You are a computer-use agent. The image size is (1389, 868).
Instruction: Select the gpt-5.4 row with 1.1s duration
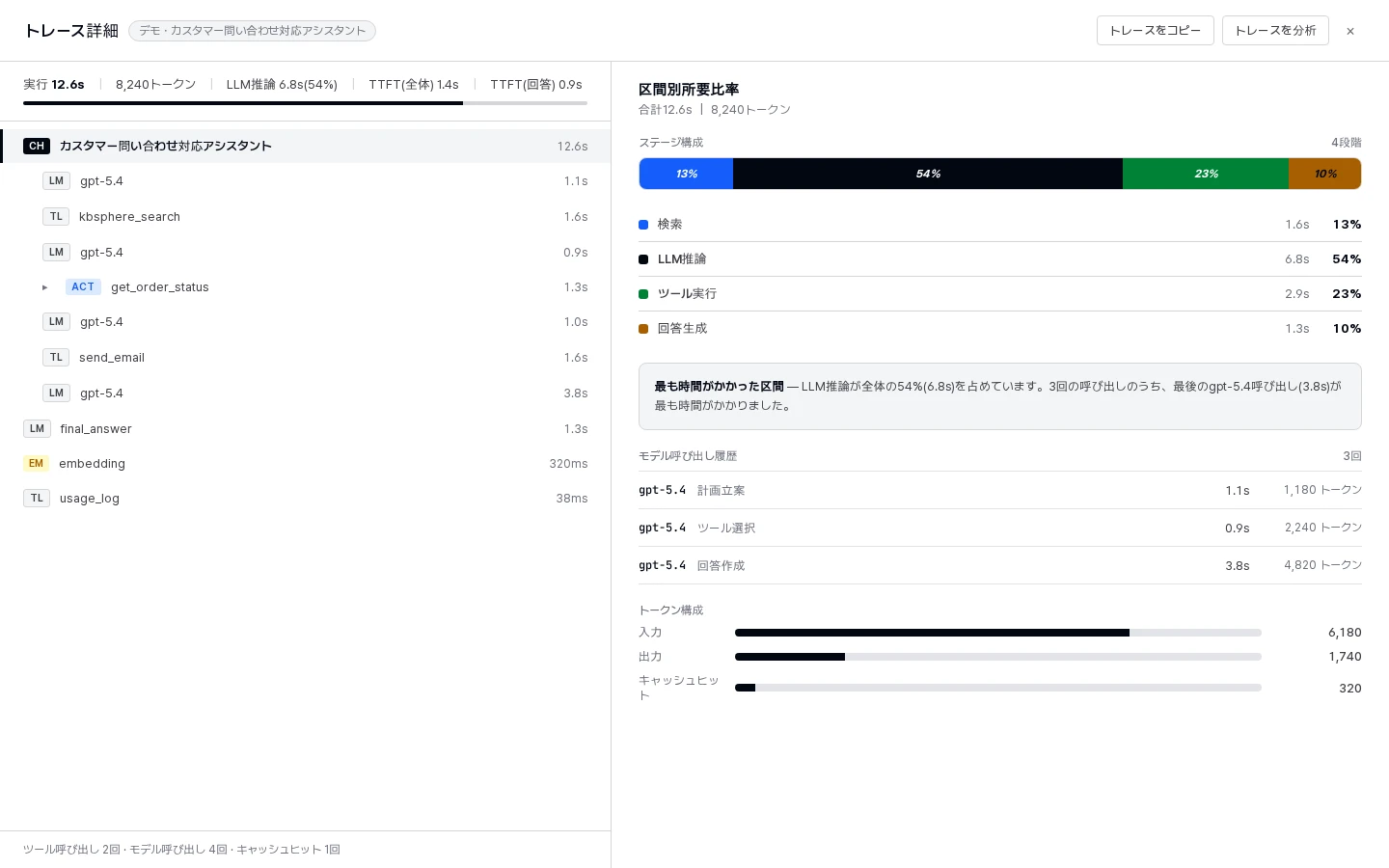pos(305,181)
